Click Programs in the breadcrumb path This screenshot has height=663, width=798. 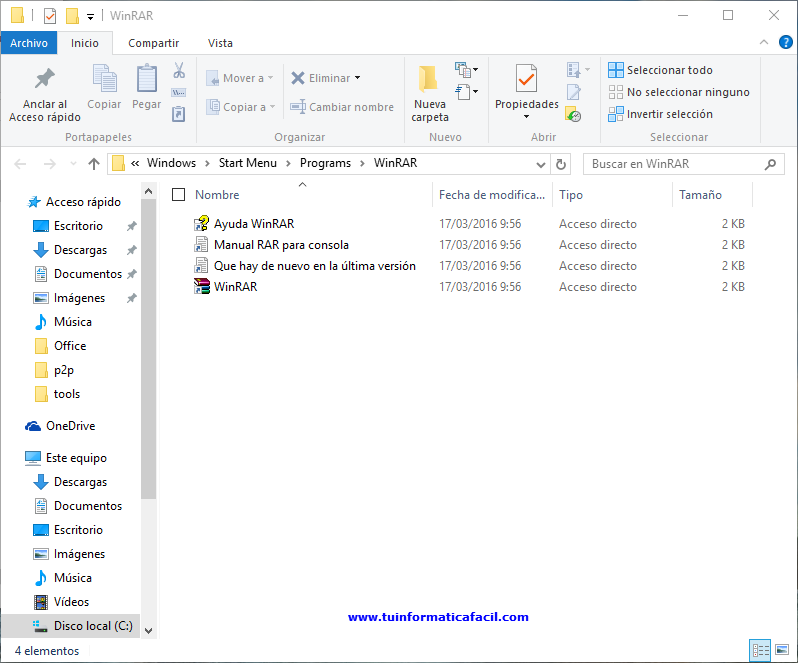[x=325, y=163]
